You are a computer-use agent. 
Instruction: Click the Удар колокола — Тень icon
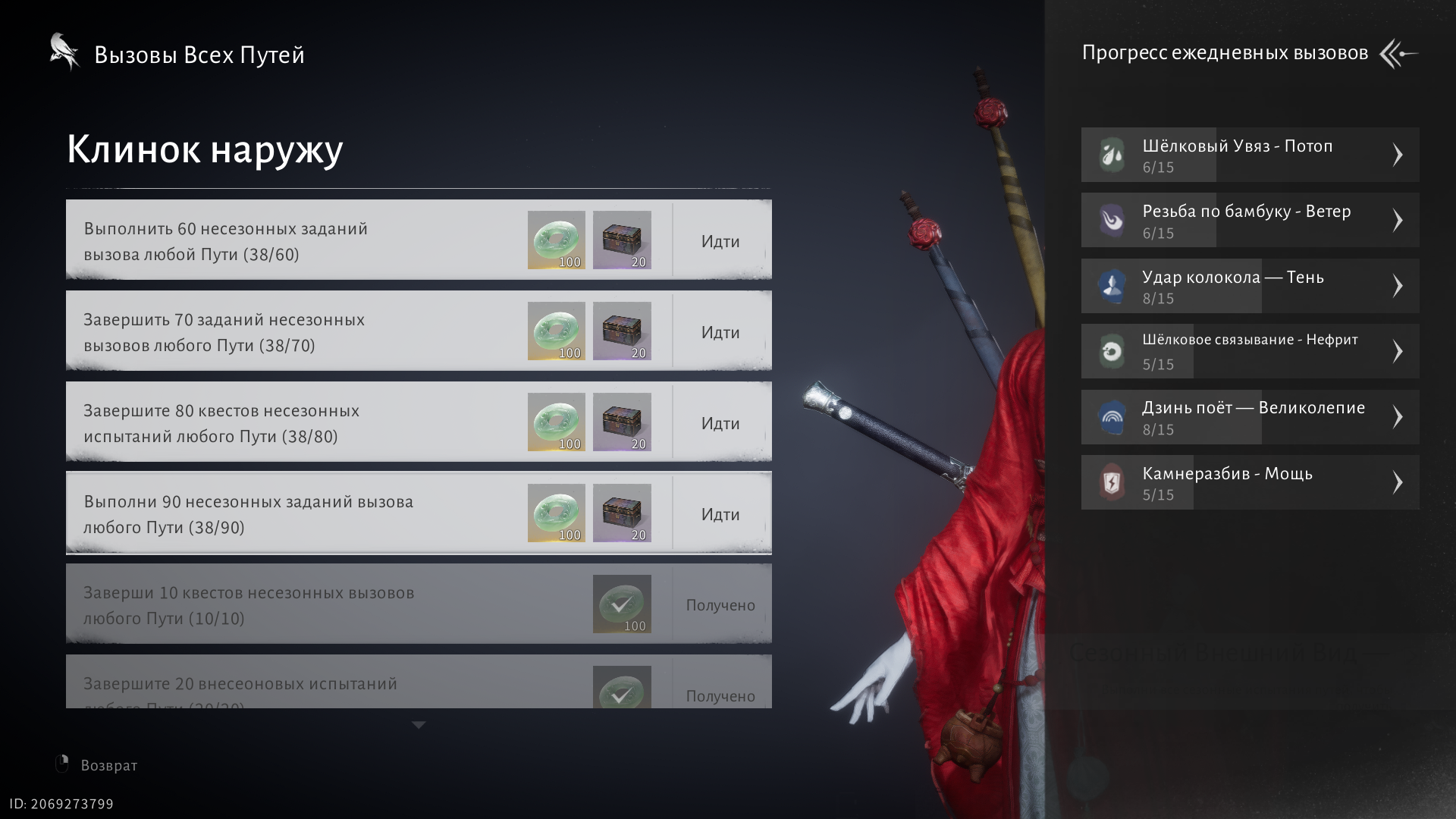coord(1112,286)
